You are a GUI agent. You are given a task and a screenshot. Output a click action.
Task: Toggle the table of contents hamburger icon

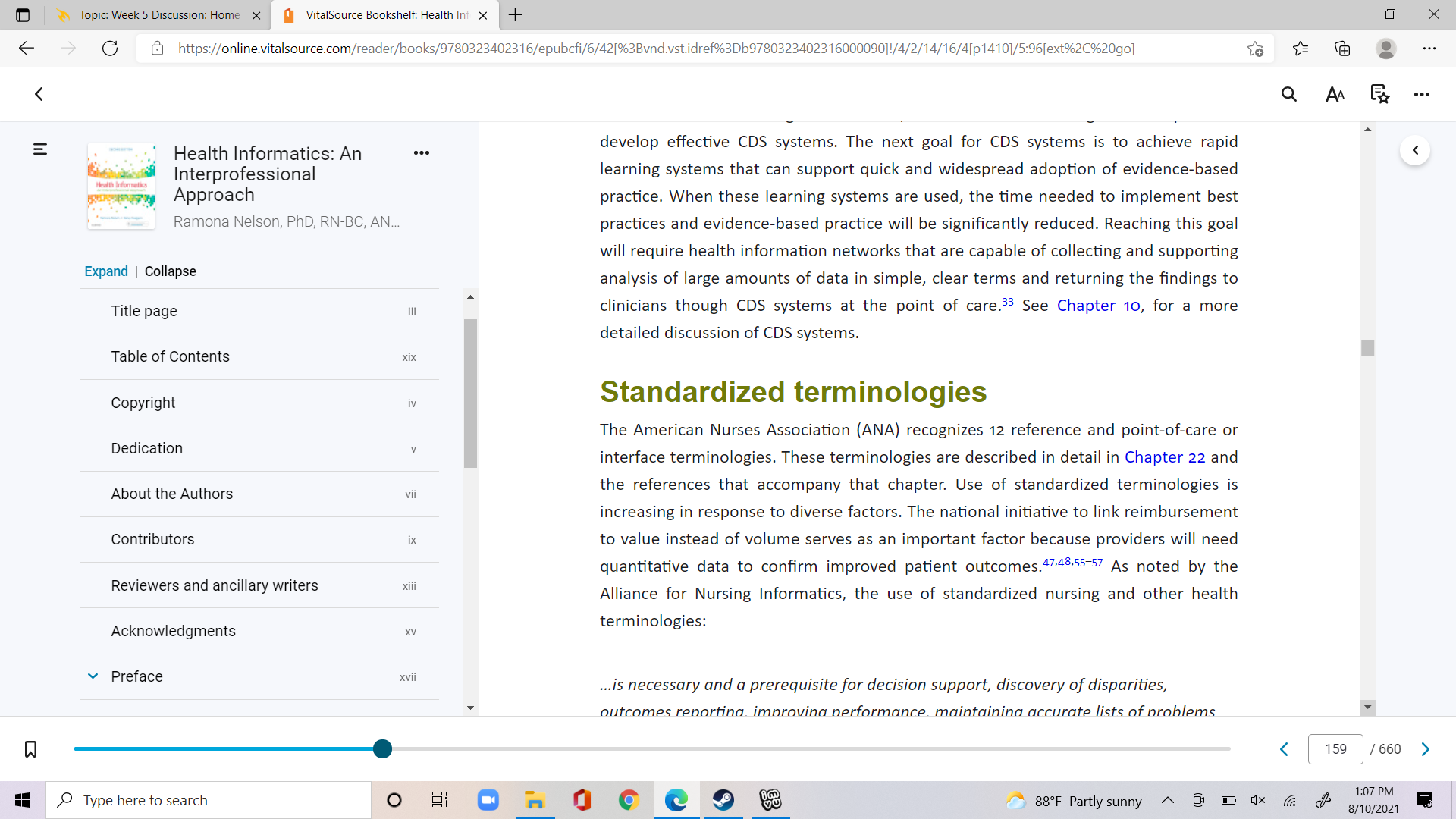(40, 149)
